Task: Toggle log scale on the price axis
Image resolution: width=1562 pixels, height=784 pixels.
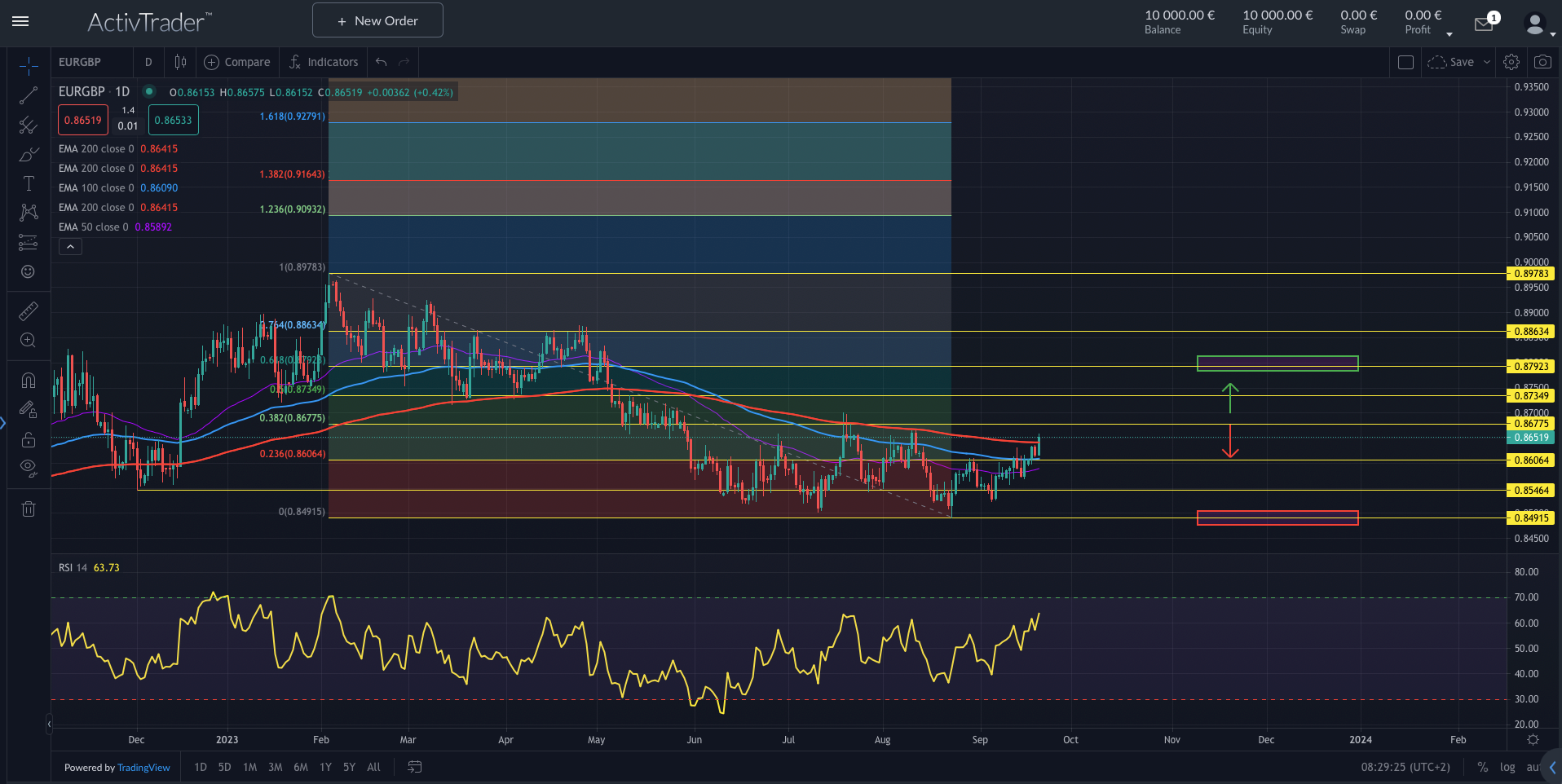Action: pyautogui.click(x=1508, y=767)
